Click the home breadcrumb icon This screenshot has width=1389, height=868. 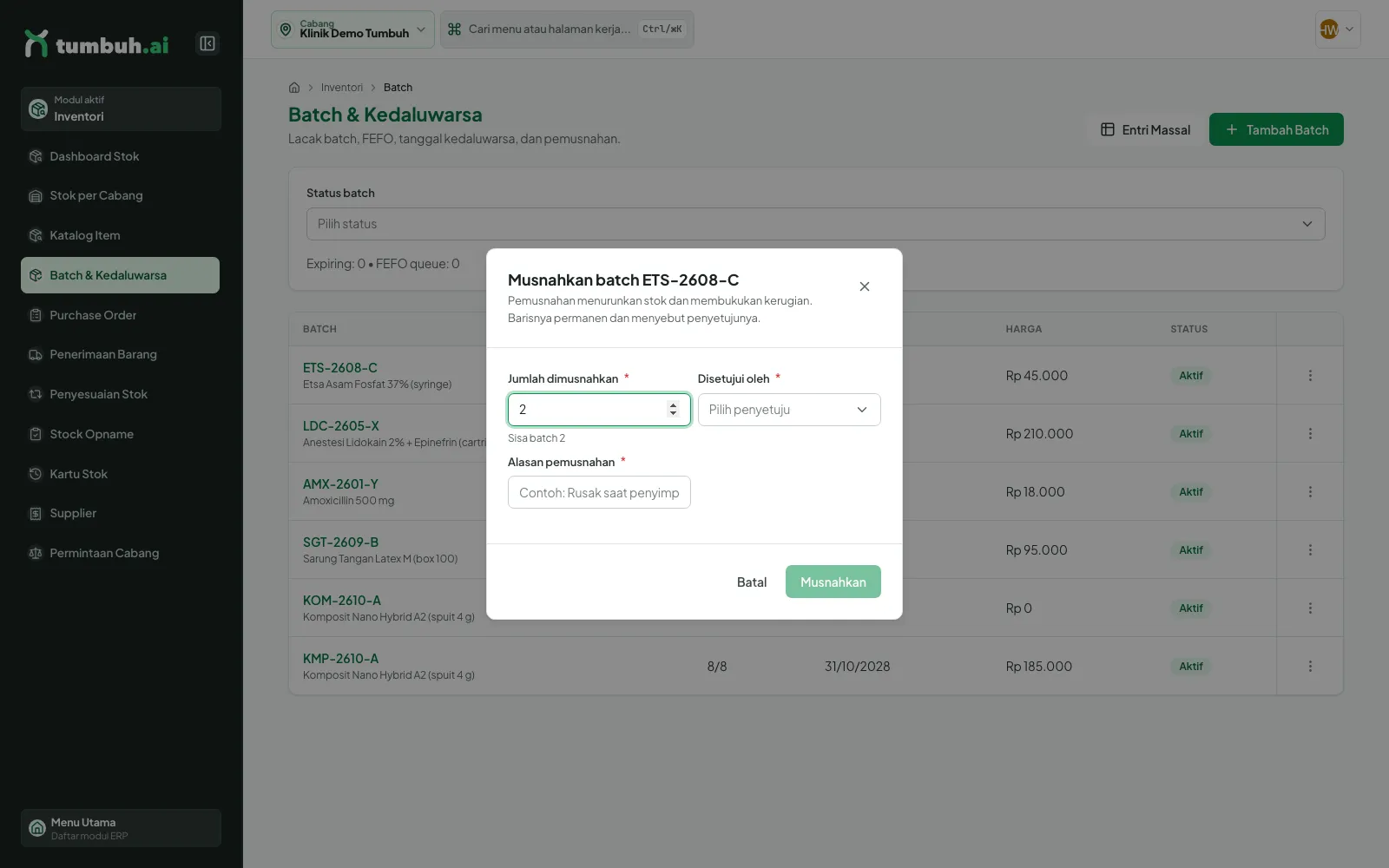[294, 88]
